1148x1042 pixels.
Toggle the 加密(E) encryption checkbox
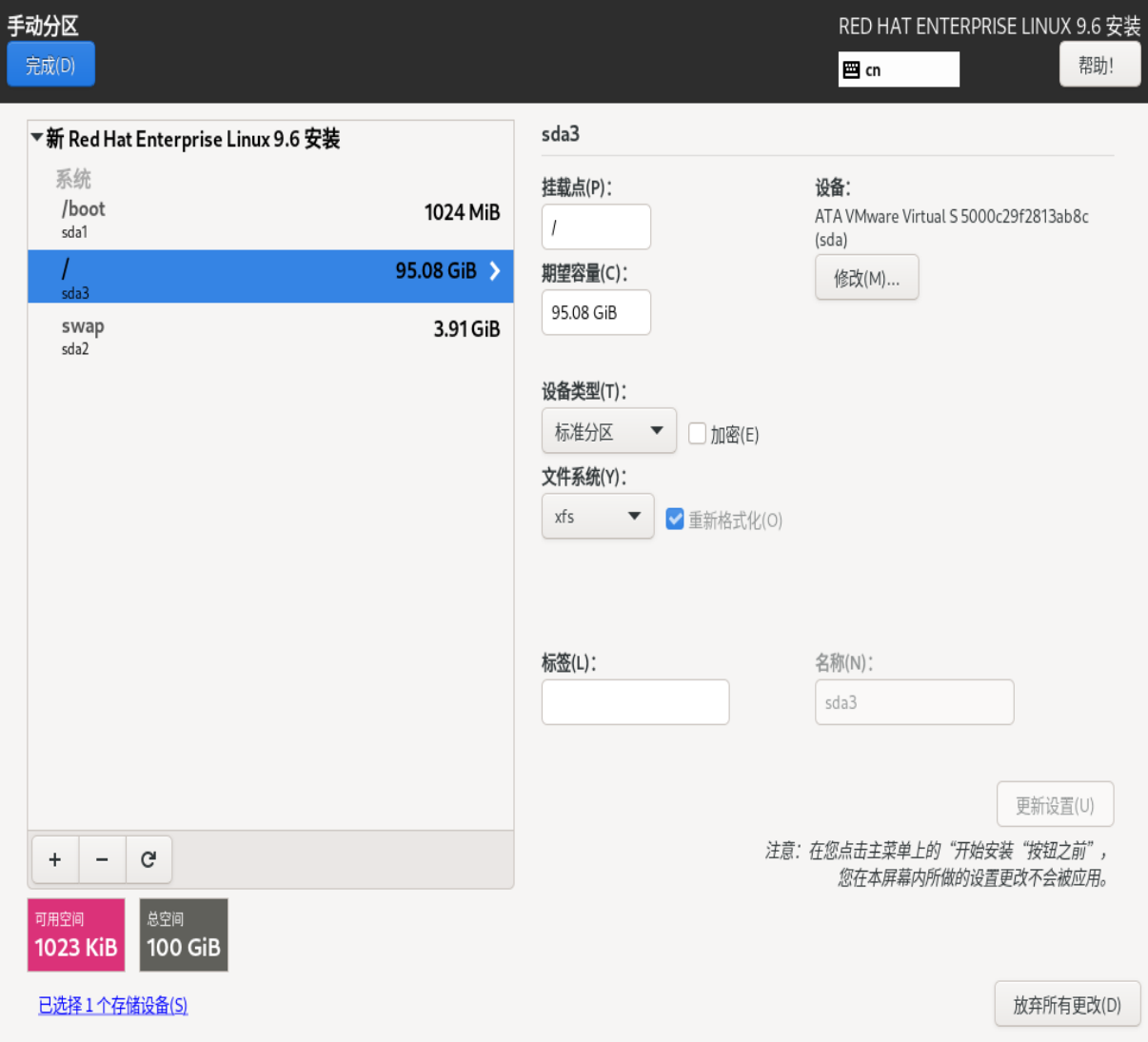coord(697,434)
